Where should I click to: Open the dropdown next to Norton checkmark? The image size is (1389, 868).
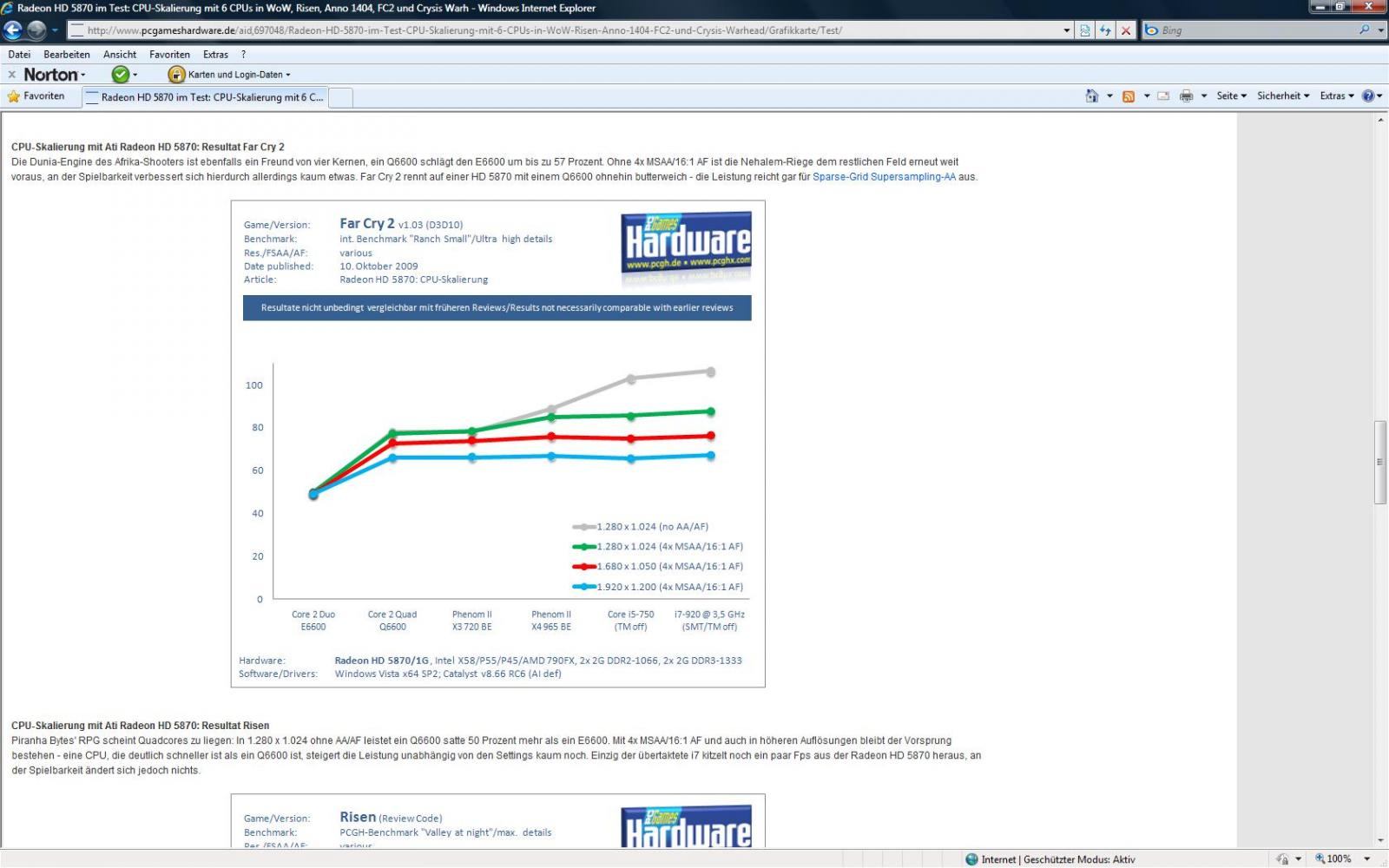(x=135, y=75)
